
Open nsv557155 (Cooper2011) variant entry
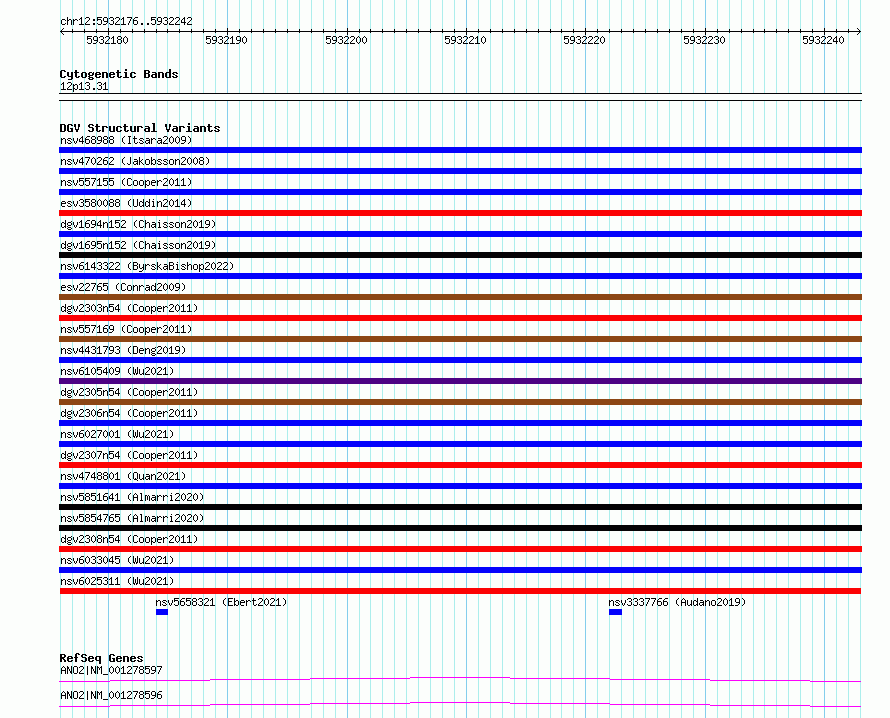126,182
